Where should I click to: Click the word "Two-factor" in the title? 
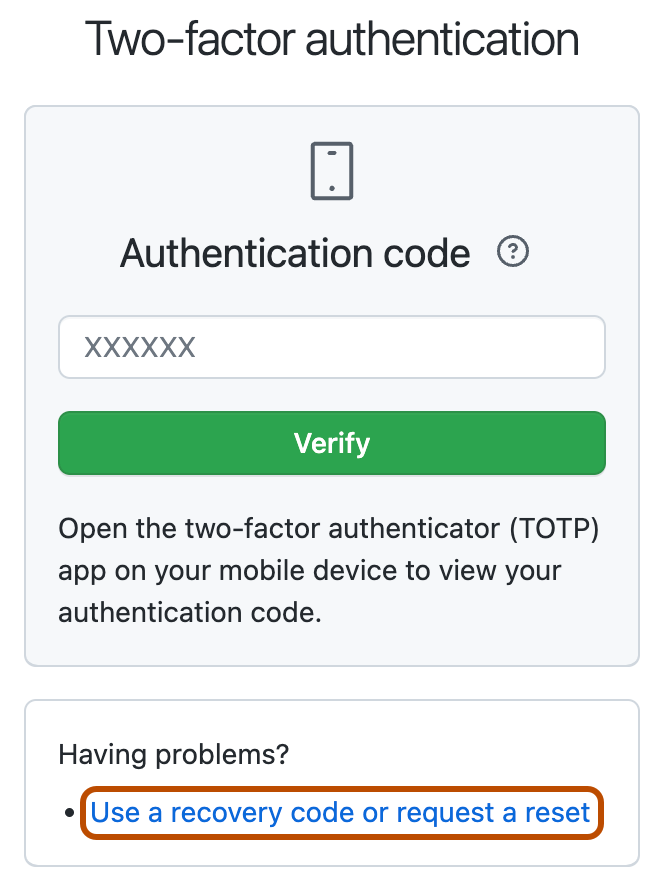190,41
